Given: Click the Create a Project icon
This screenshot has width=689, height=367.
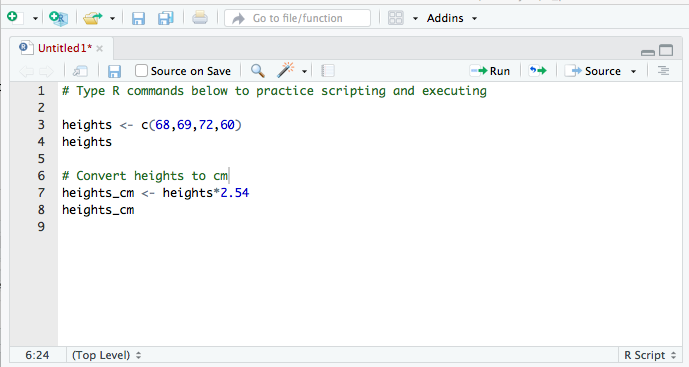Looking at the screenshot, I should tap(58, 18).
